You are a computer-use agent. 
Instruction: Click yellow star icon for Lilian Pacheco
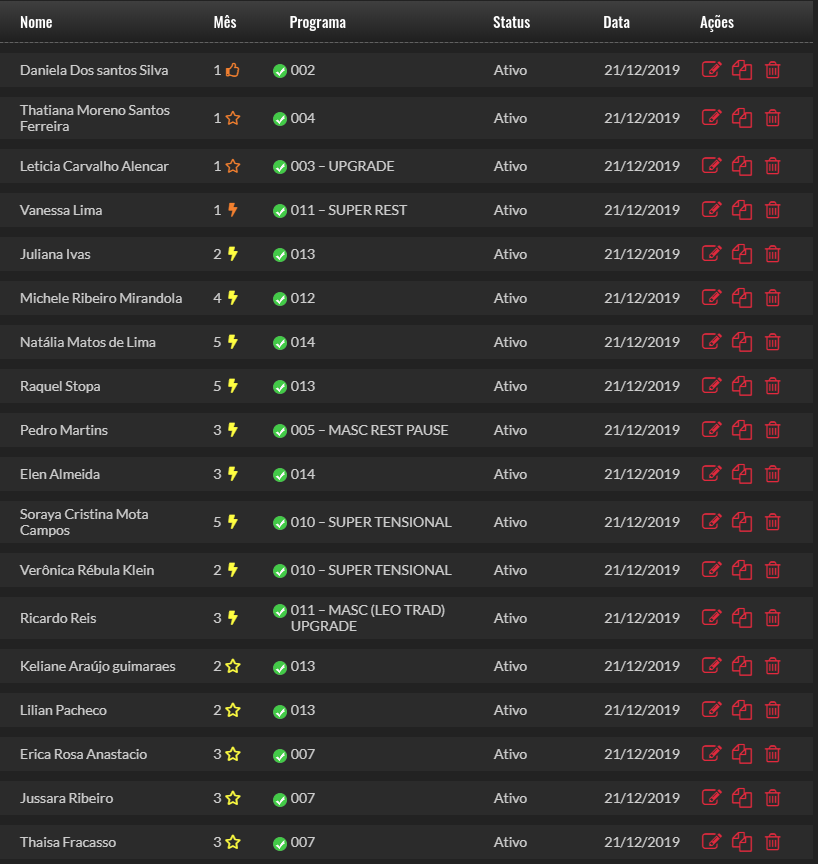pyautogui.click(x=233, y=710)
